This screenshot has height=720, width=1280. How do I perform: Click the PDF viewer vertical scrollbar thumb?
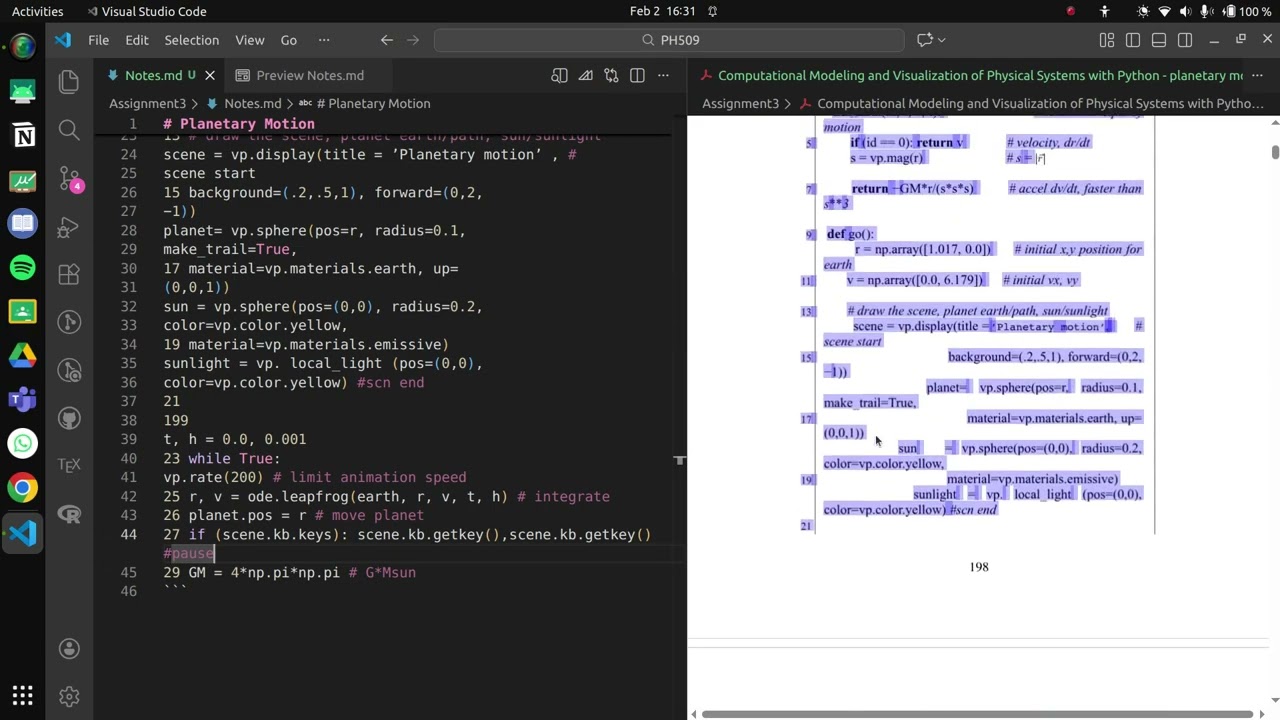pos(1275,151)
